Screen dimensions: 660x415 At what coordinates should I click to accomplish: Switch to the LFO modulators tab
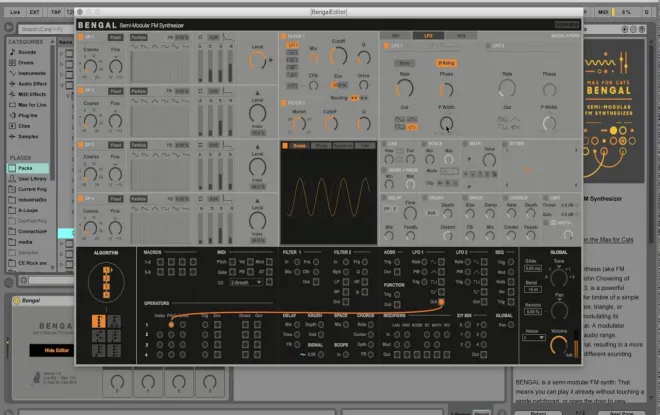428,36
